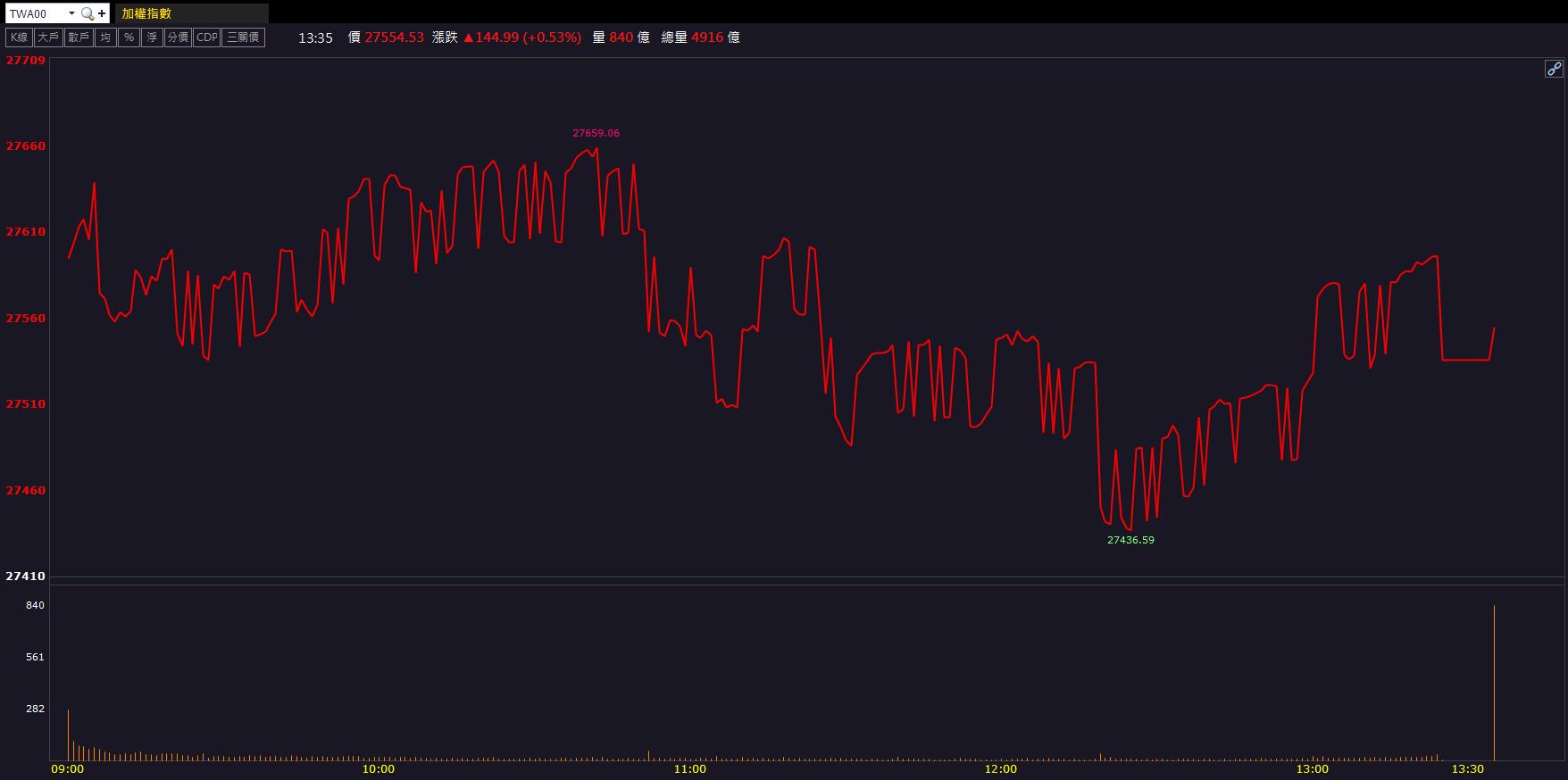Click the 三關價 button
This screenshot has width=1568, height=780.
pos(243,37)
